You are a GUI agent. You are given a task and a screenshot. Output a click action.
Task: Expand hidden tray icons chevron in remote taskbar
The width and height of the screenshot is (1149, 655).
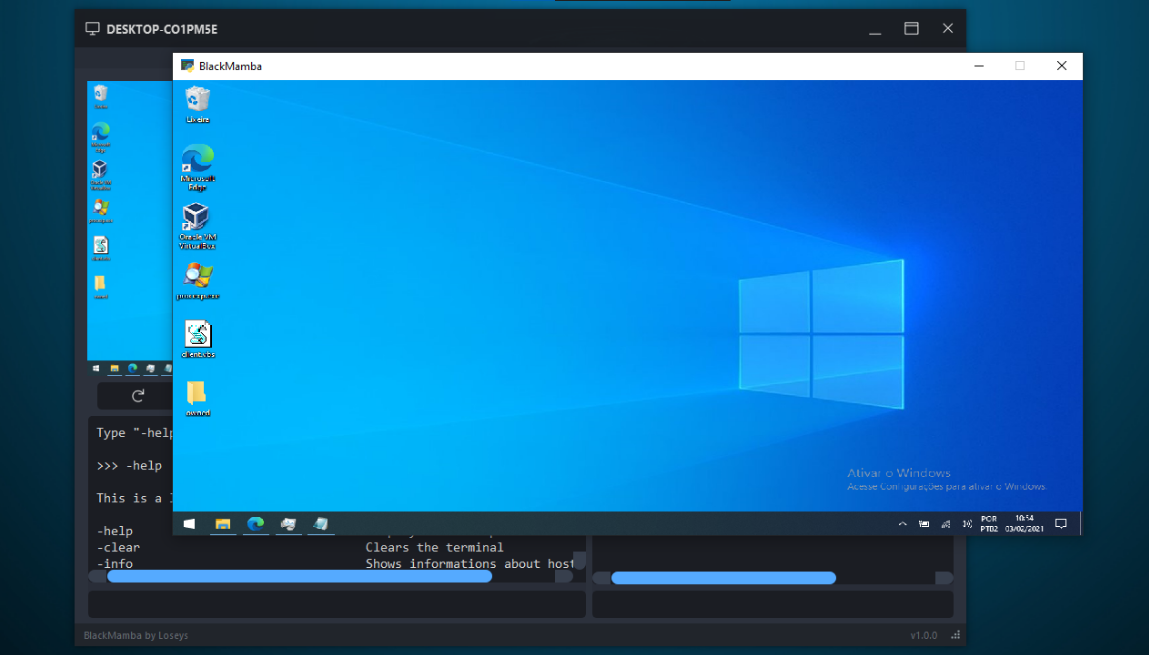(903, 524)
